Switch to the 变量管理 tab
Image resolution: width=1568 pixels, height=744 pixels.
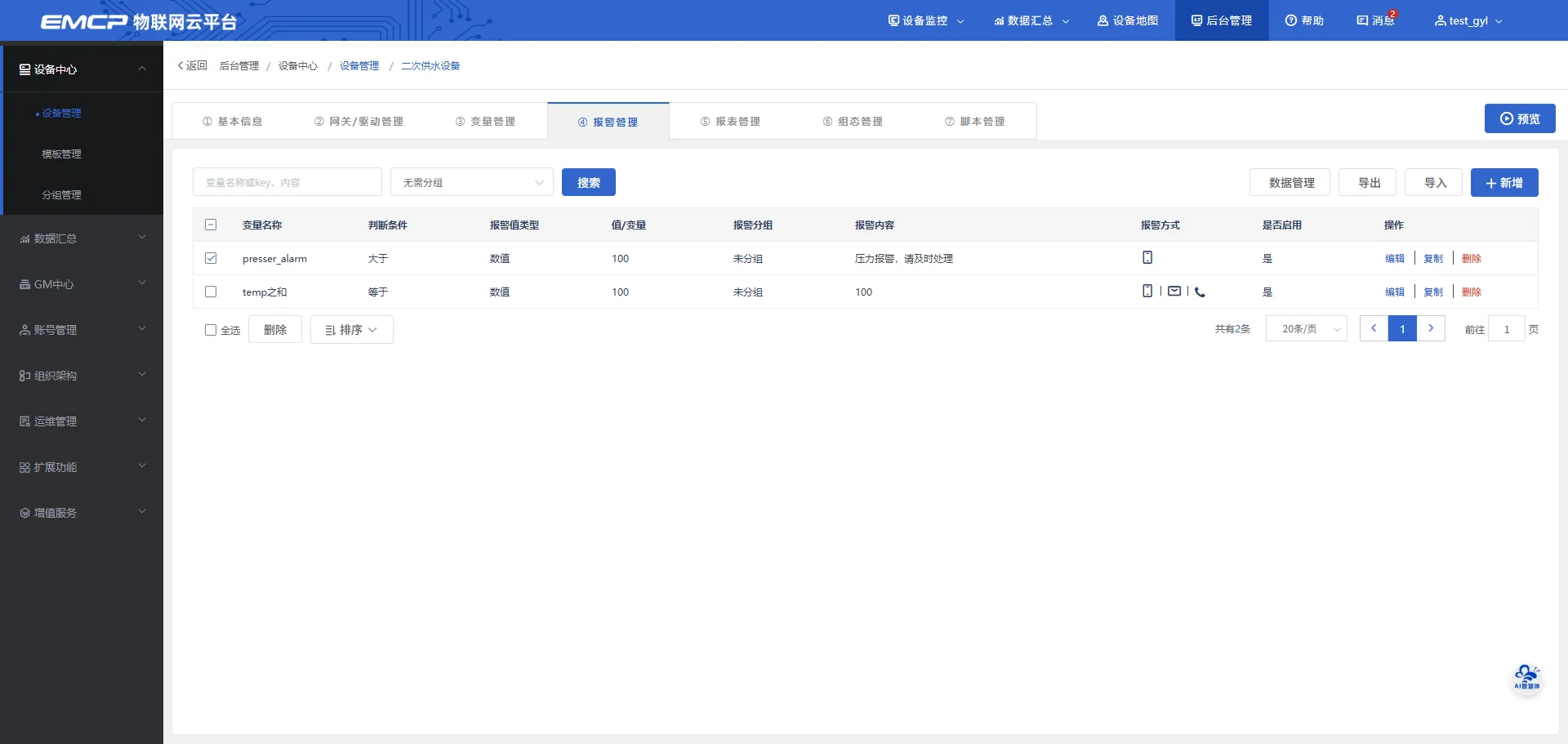(x=485, y=121)
